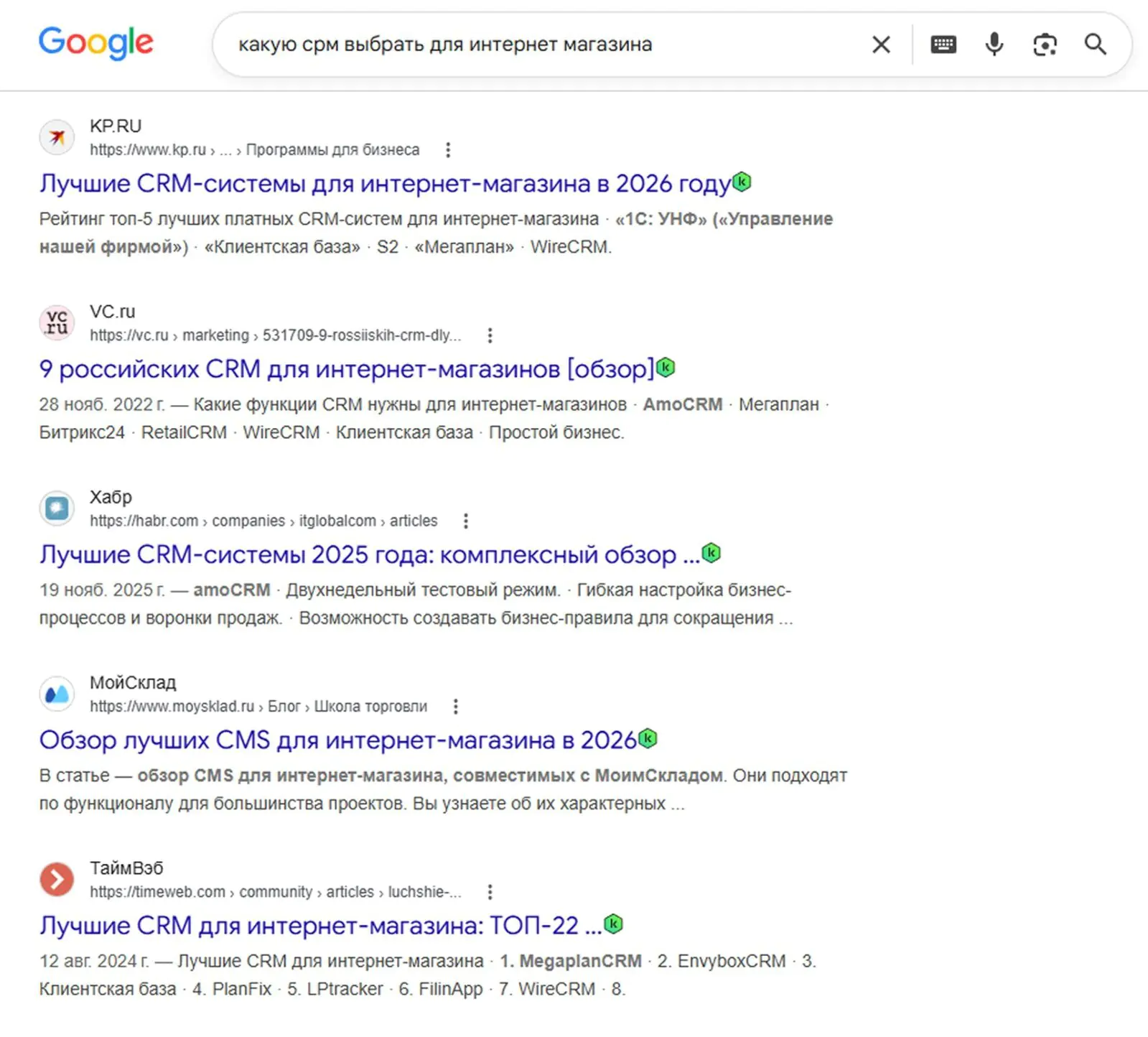Viewport: 1148px width, 1037px height.
Task: Click the Google logo
Action: 95,43
